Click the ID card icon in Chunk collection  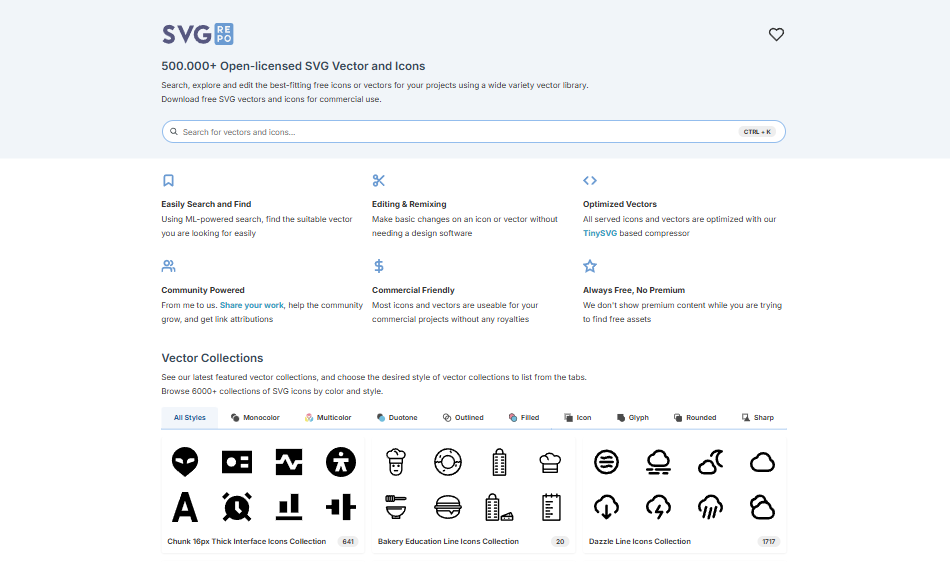point(237,462)
